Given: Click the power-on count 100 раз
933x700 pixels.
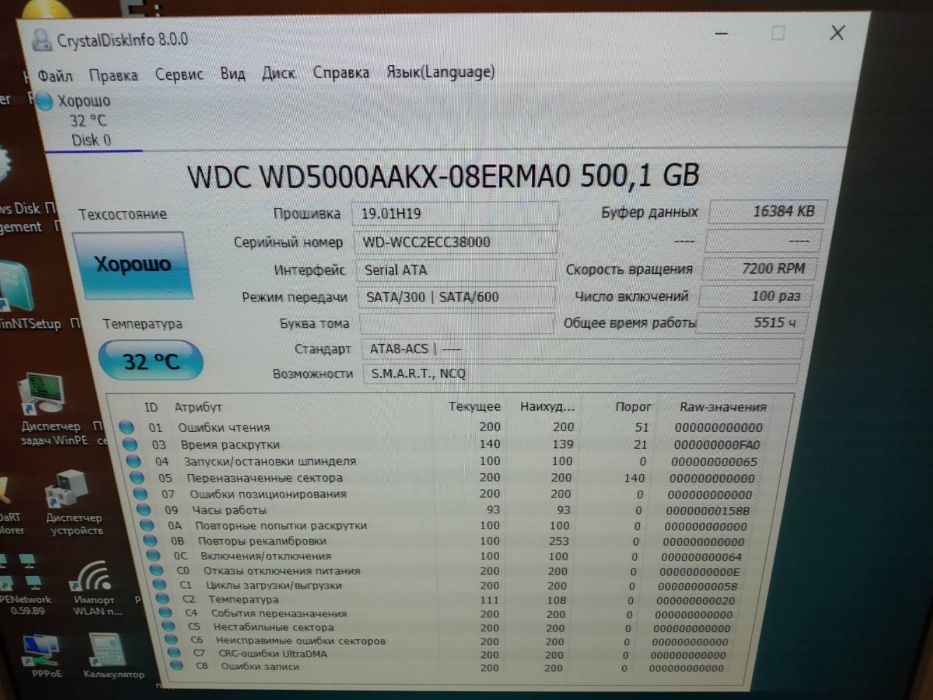Looking at the screenshot, I should coord(756,296).
